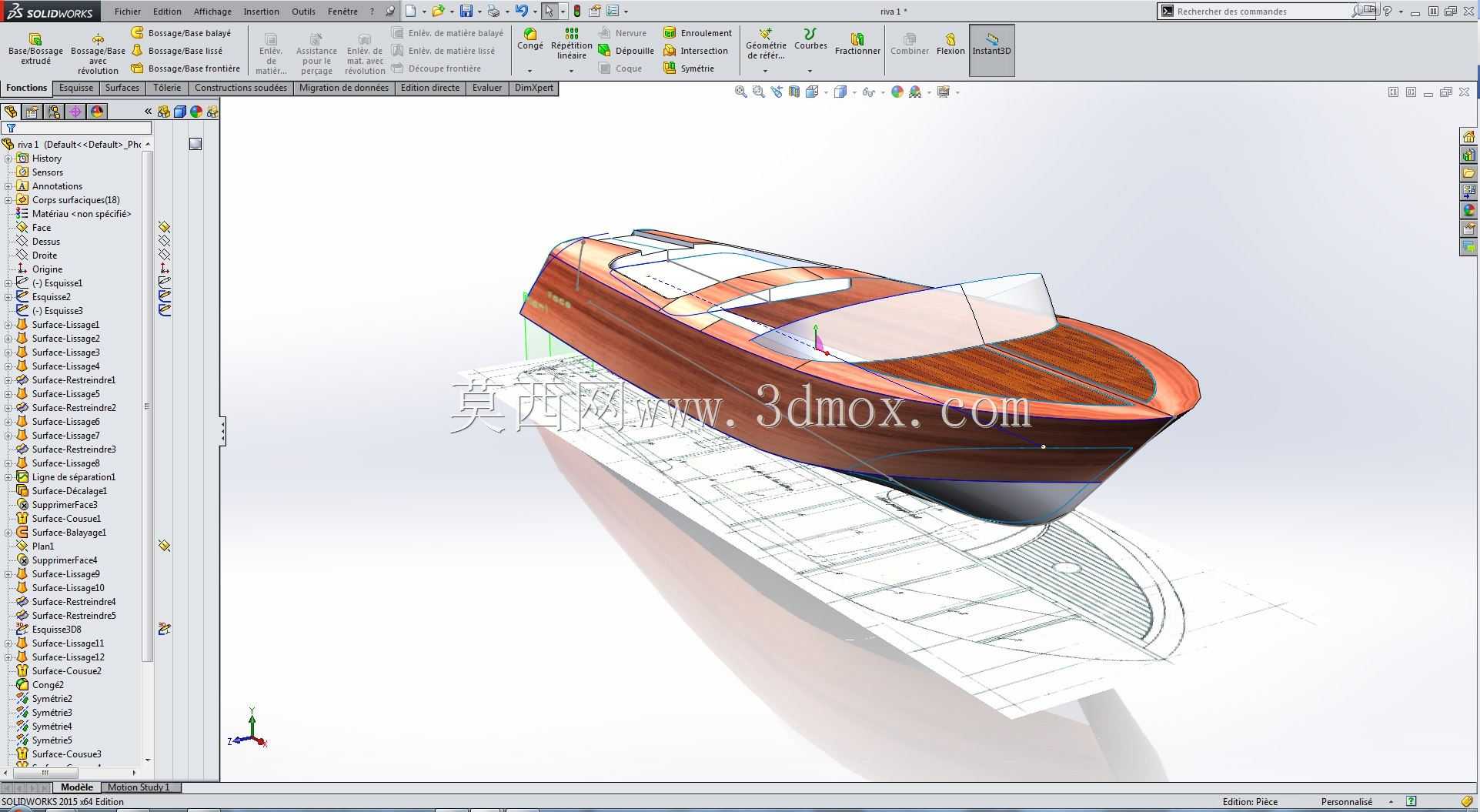Switch to DimXpert tab

point(534,88)
